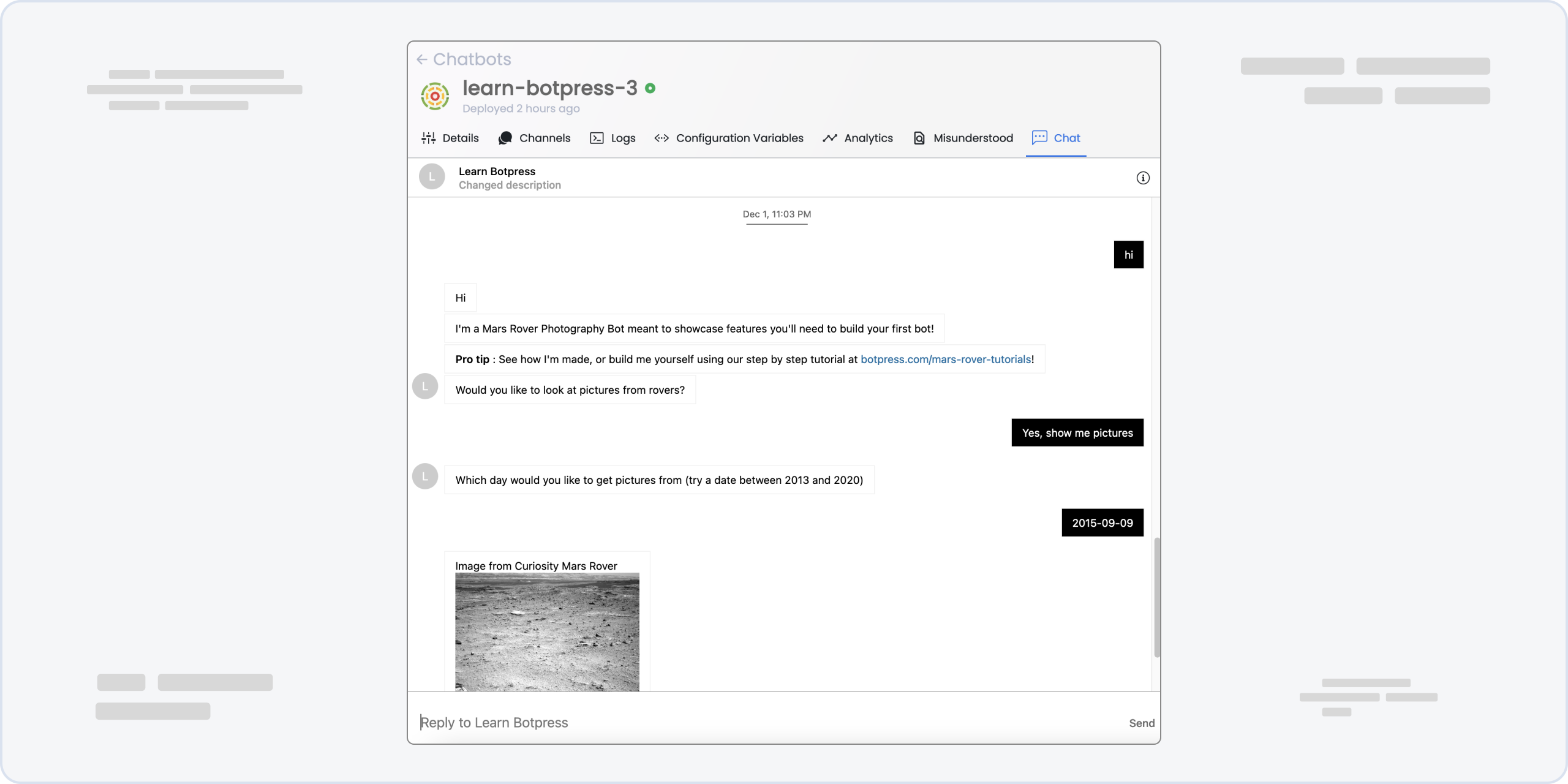Click the Send button

tap(1142, 723)
